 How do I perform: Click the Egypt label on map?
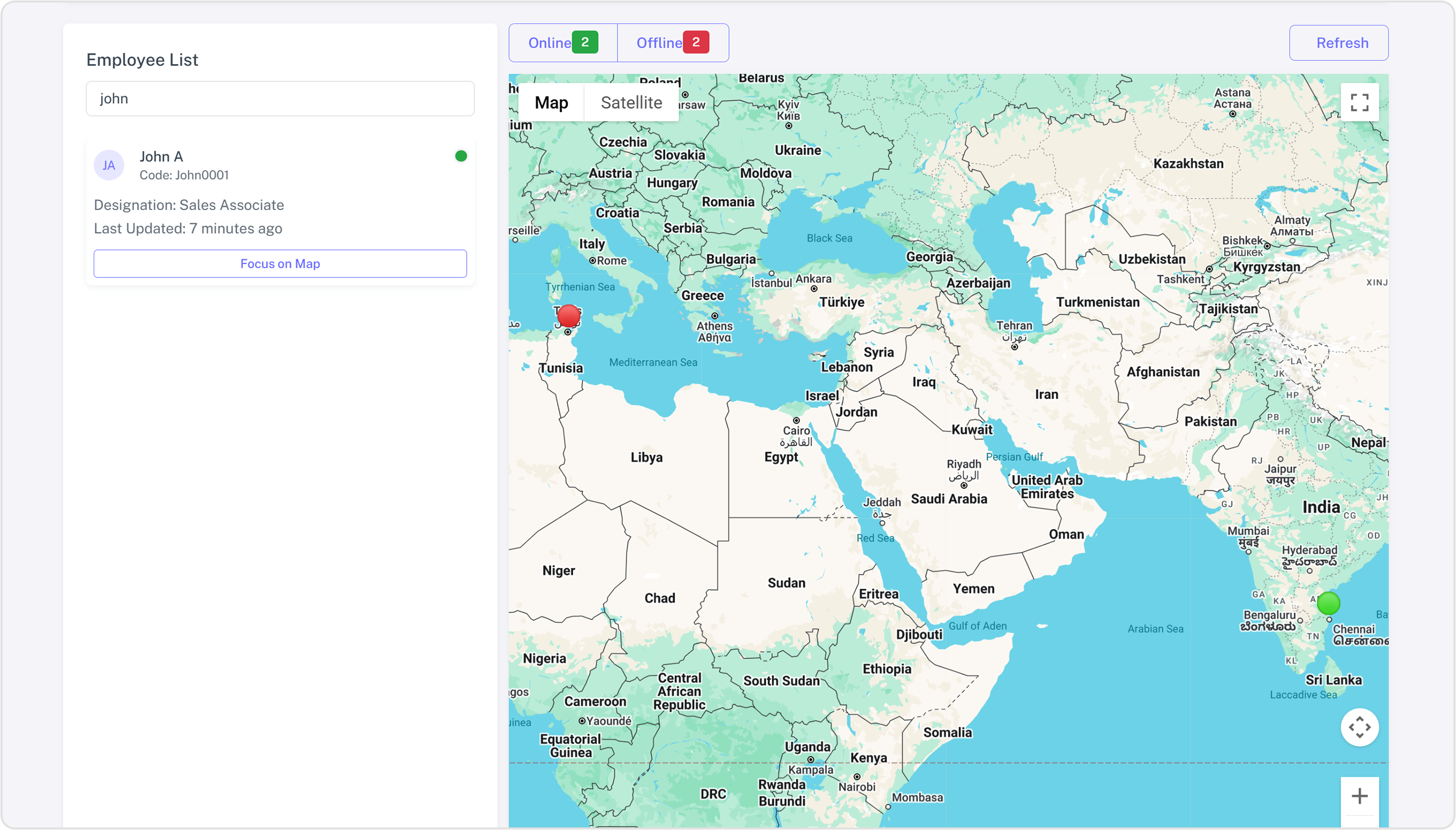(x=781, y=457)
